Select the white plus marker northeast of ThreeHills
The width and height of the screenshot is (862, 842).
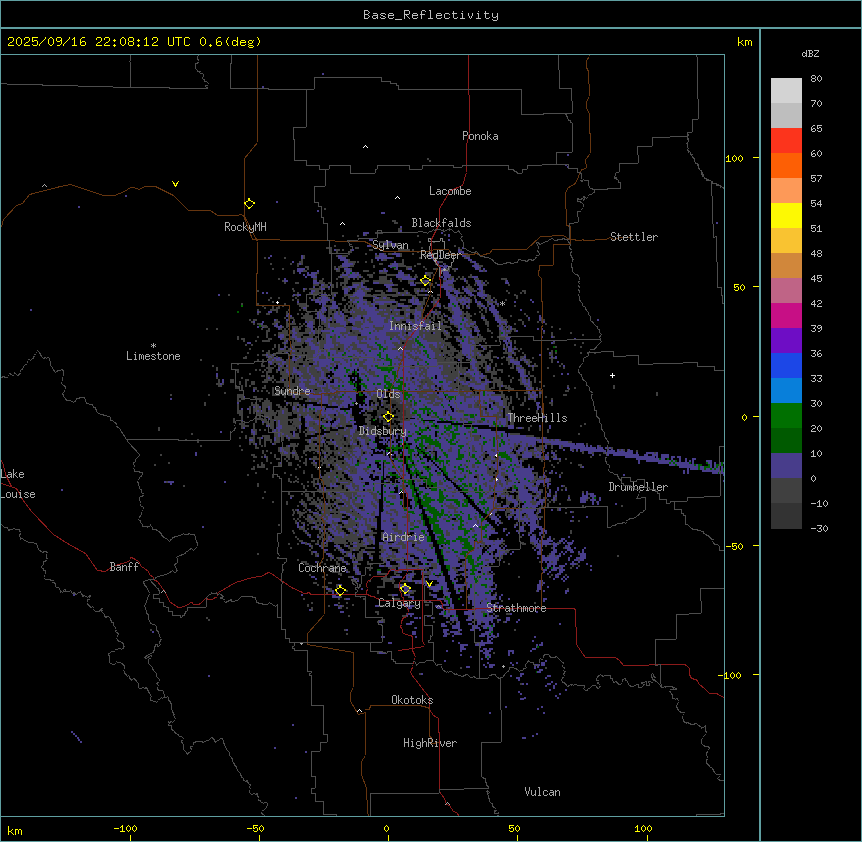click(613, 375)
